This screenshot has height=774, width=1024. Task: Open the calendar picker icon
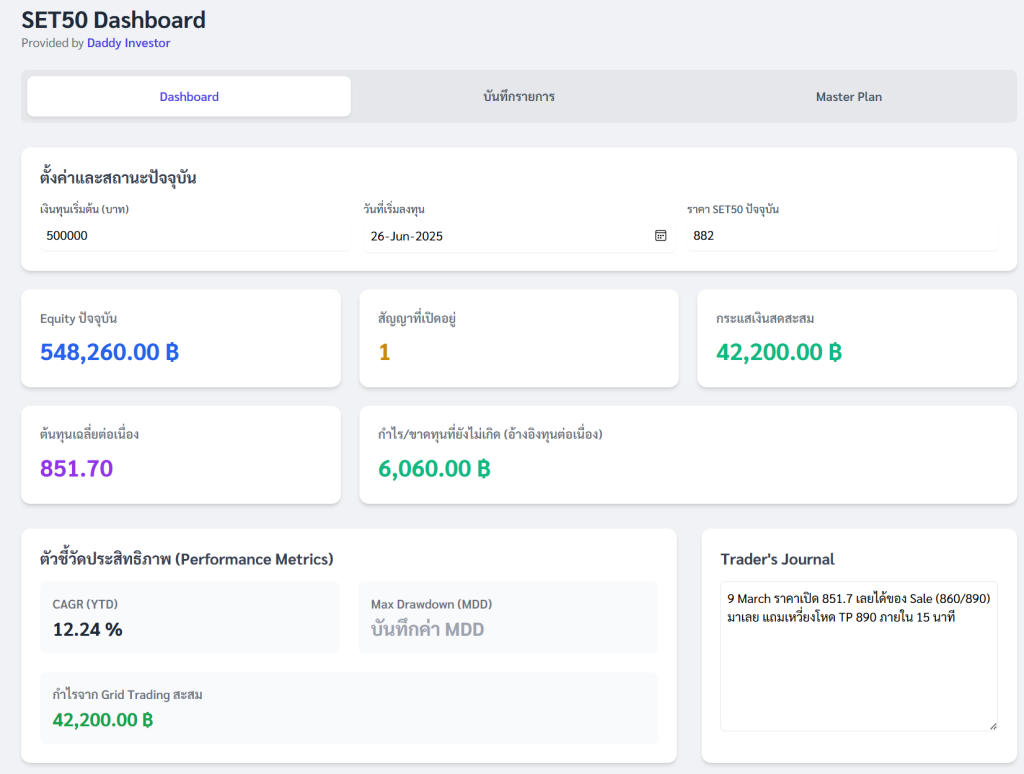coord(660,236)
